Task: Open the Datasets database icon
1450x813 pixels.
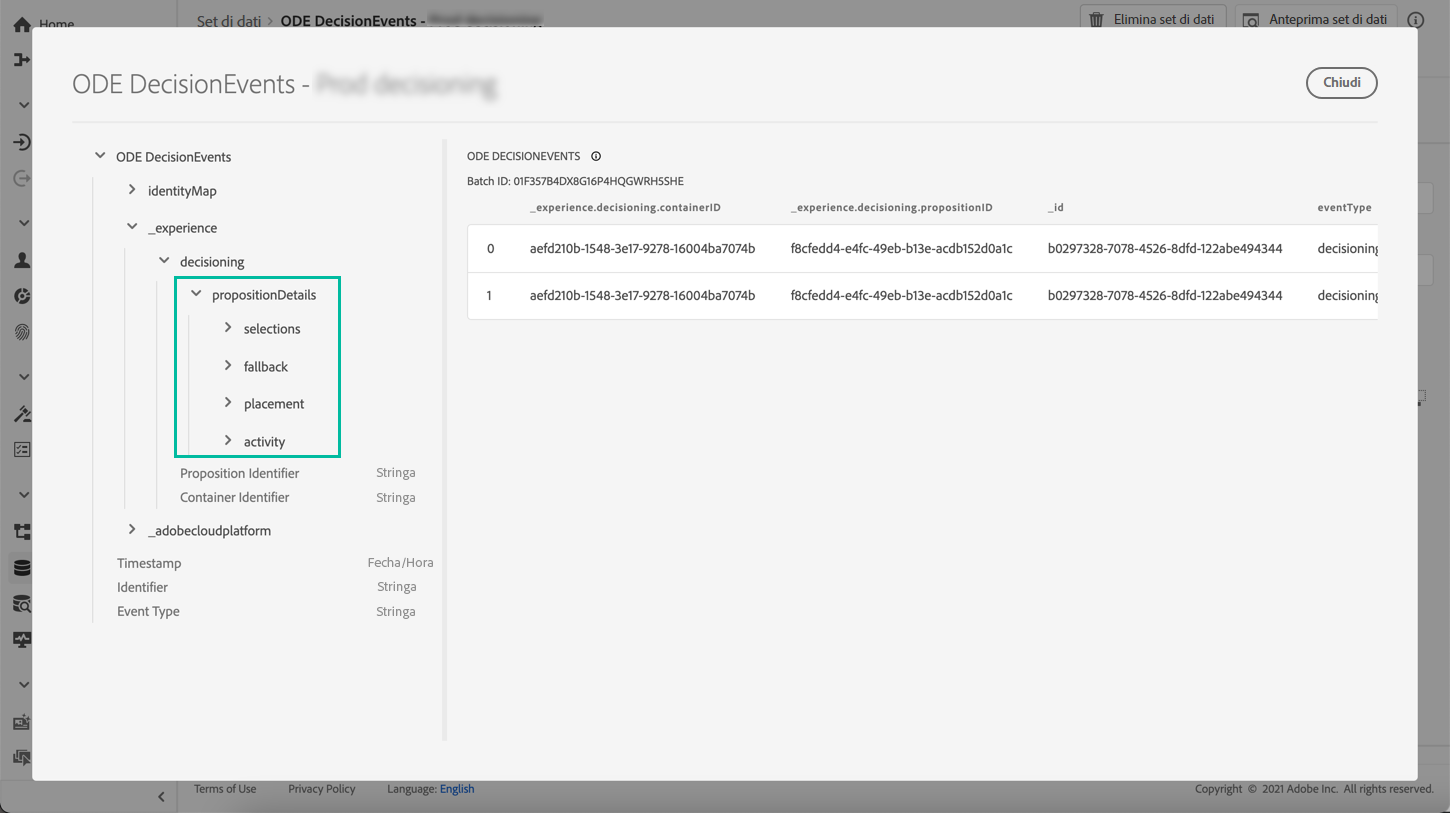Action: 22,568
